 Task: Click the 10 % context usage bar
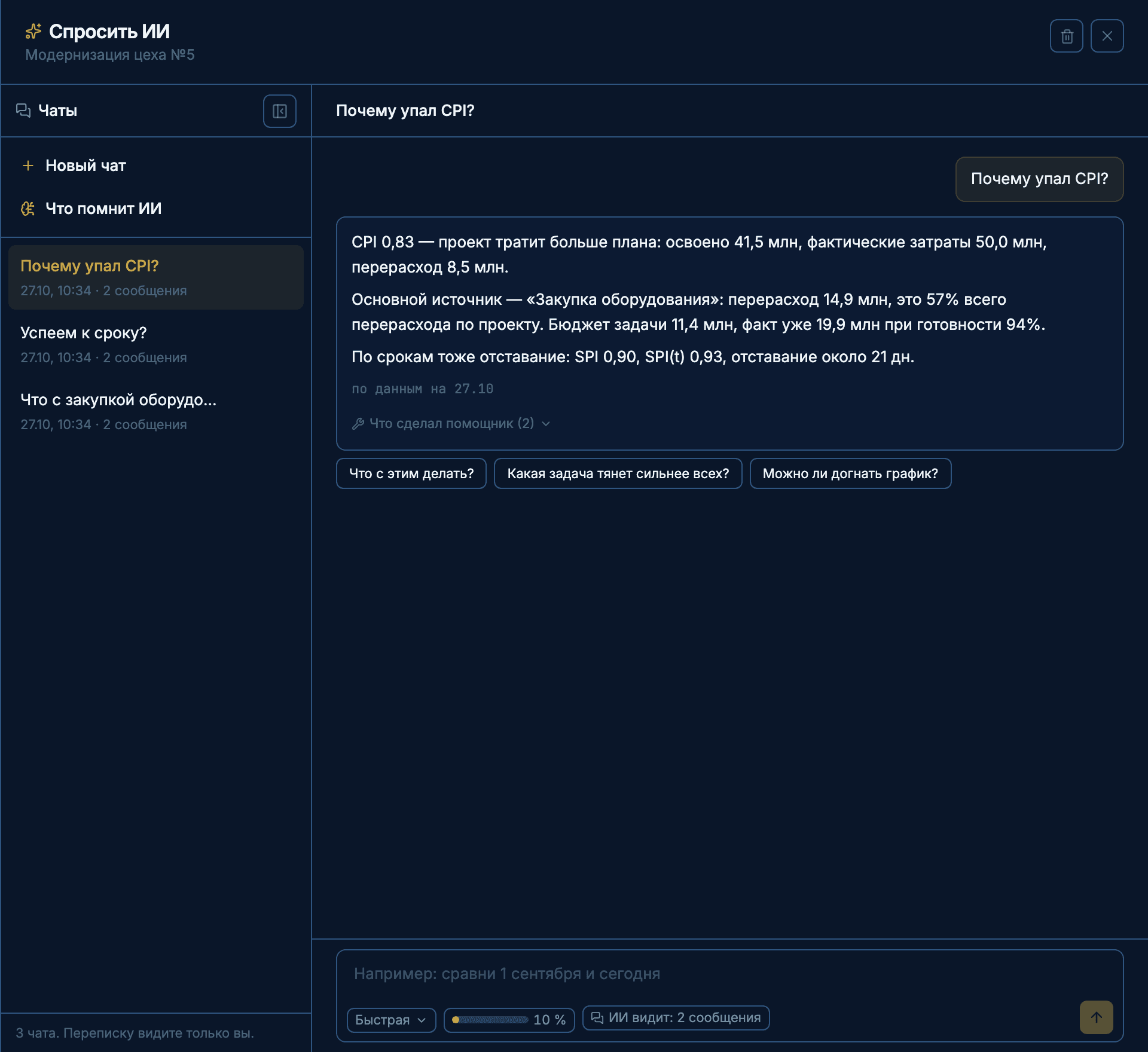509,1020
